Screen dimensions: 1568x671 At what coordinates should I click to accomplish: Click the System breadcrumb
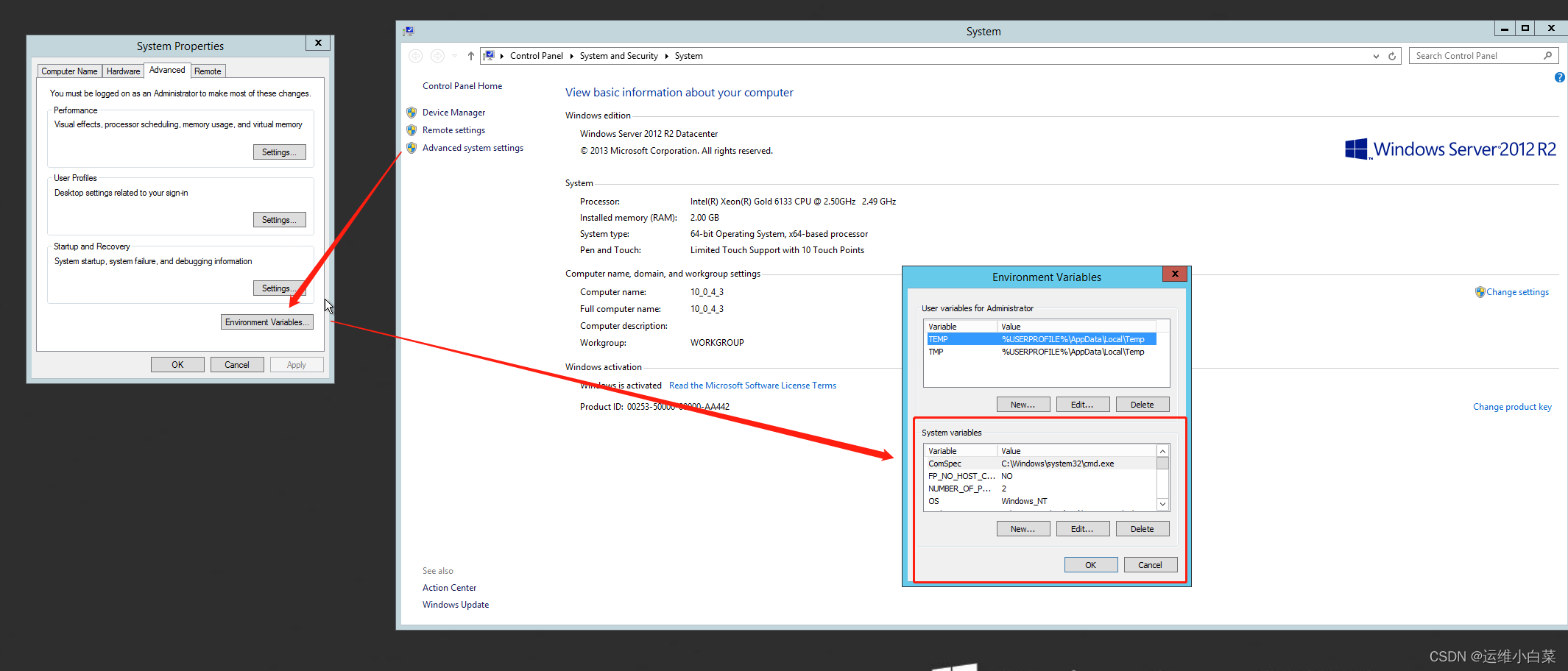tap(688, 56)
